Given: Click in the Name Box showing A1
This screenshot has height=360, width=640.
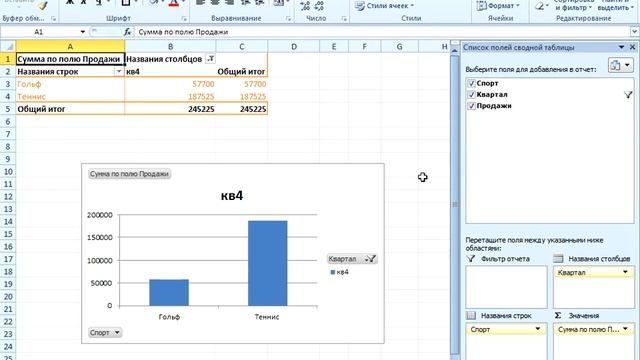Looking at the screenshot, I should click(39, 32).
